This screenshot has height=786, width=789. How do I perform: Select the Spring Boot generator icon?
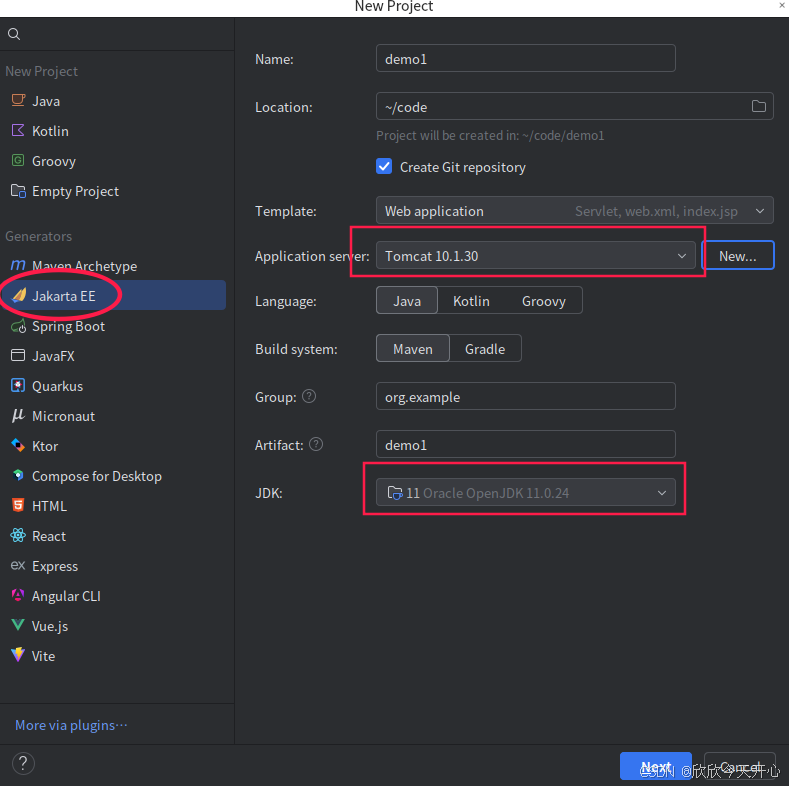[19, 326]
